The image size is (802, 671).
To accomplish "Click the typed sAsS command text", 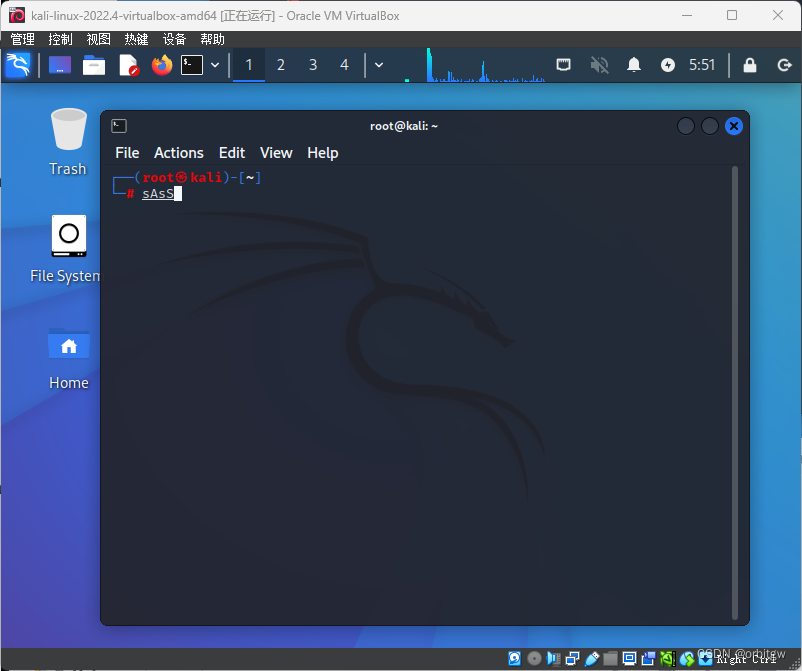I will (x=158, y=193).
